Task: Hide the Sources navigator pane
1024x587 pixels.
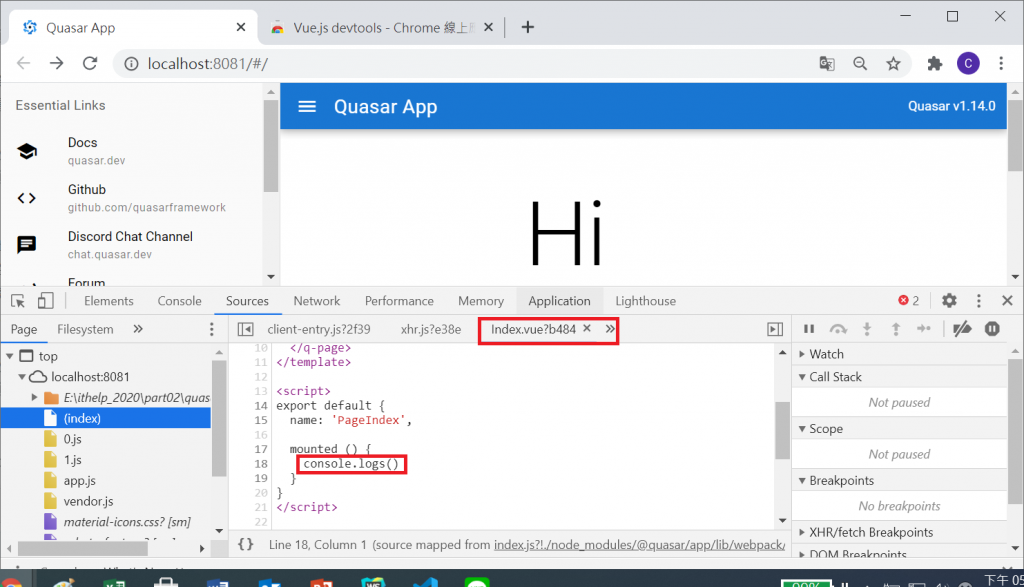Action: pos(246,329)
